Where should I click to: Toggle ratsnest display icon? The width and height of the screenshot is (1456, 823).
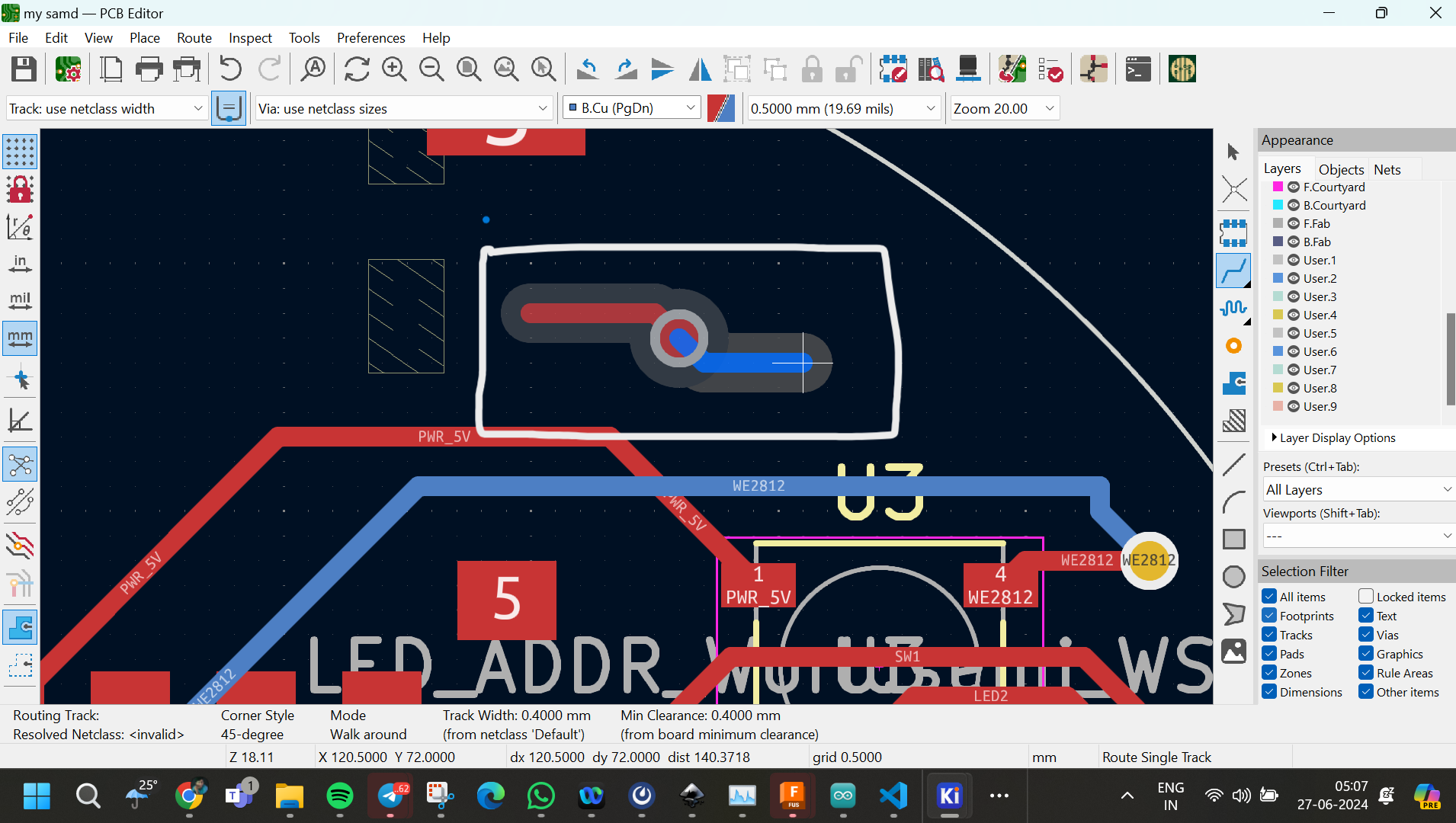(20, 464)
